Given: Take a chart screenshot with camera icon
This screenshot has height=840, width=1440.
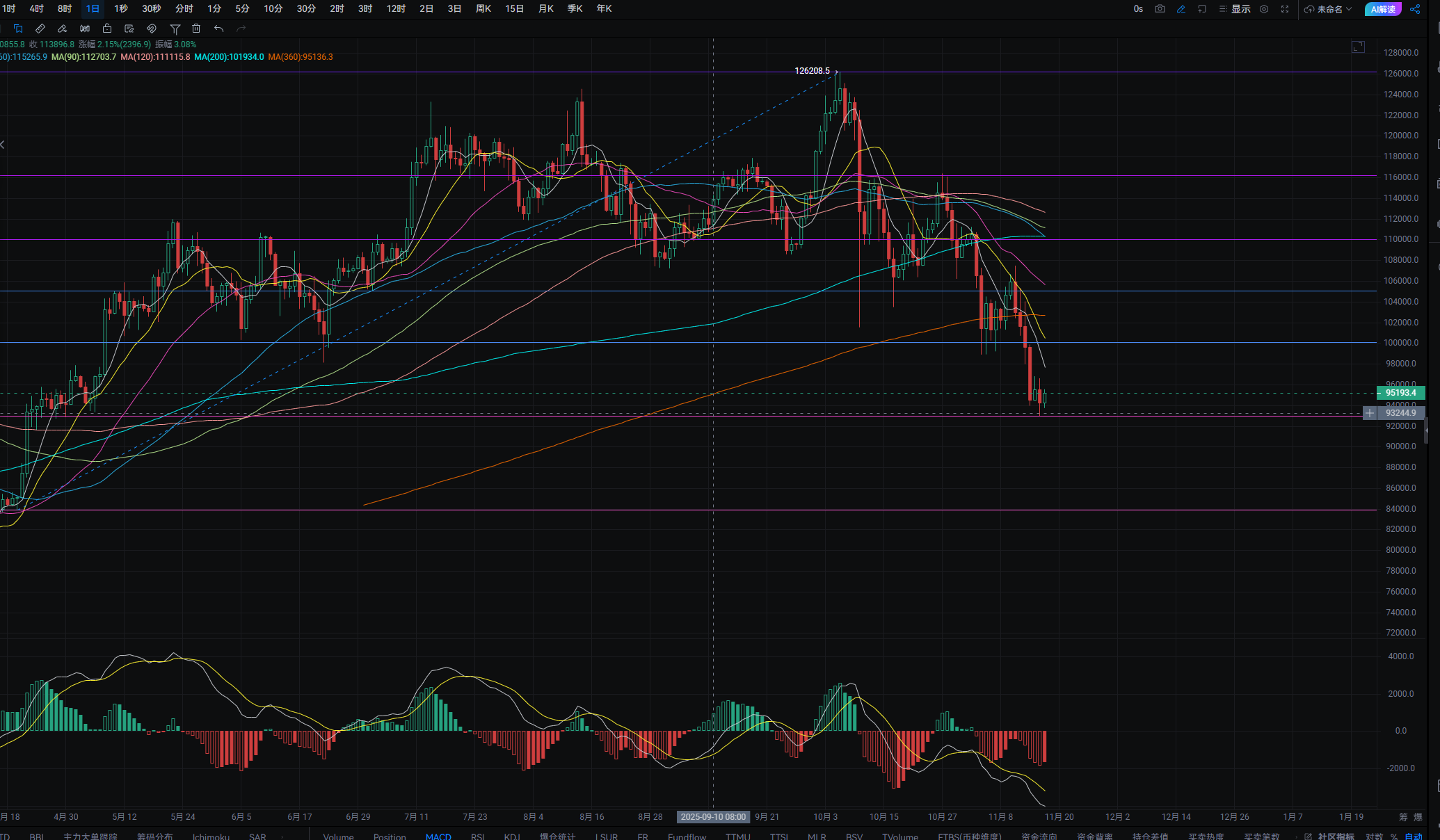Looking at the screenshot, I should [x=1160, y=9].
